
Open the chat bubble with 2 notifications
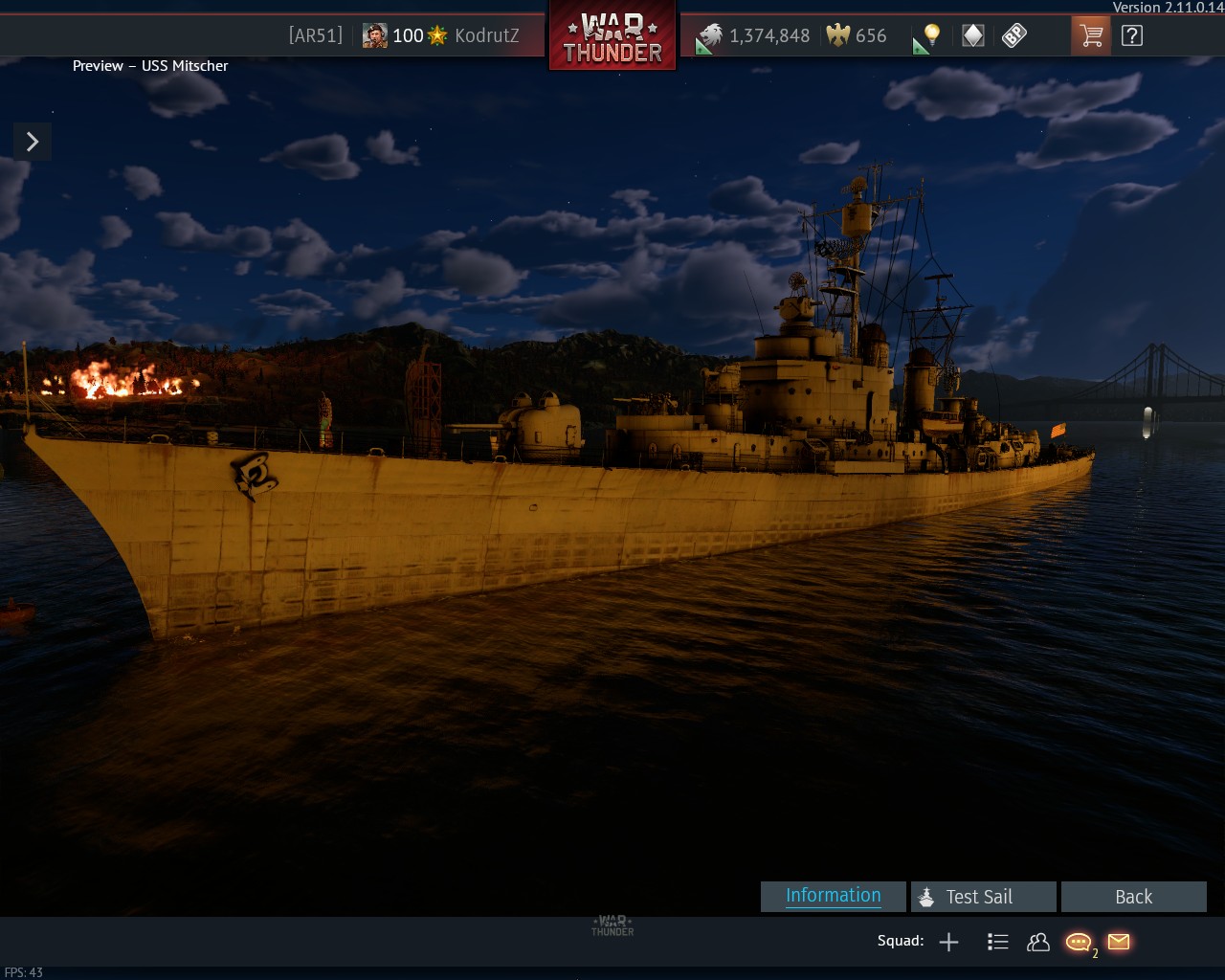pyautogui.click(x=1080, y=944)
